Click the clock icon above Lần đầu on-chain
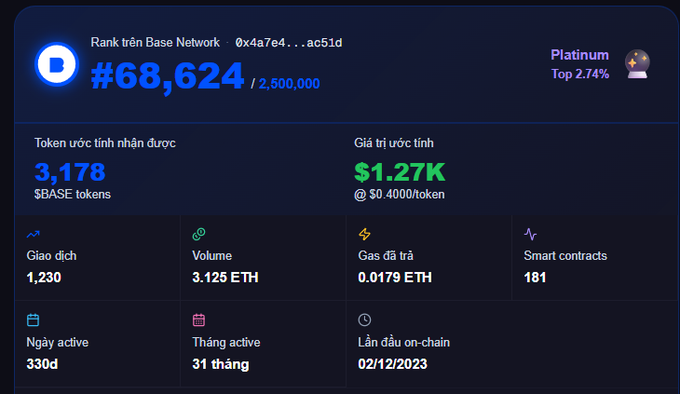 pyautogui.click(x=364, y=320)
